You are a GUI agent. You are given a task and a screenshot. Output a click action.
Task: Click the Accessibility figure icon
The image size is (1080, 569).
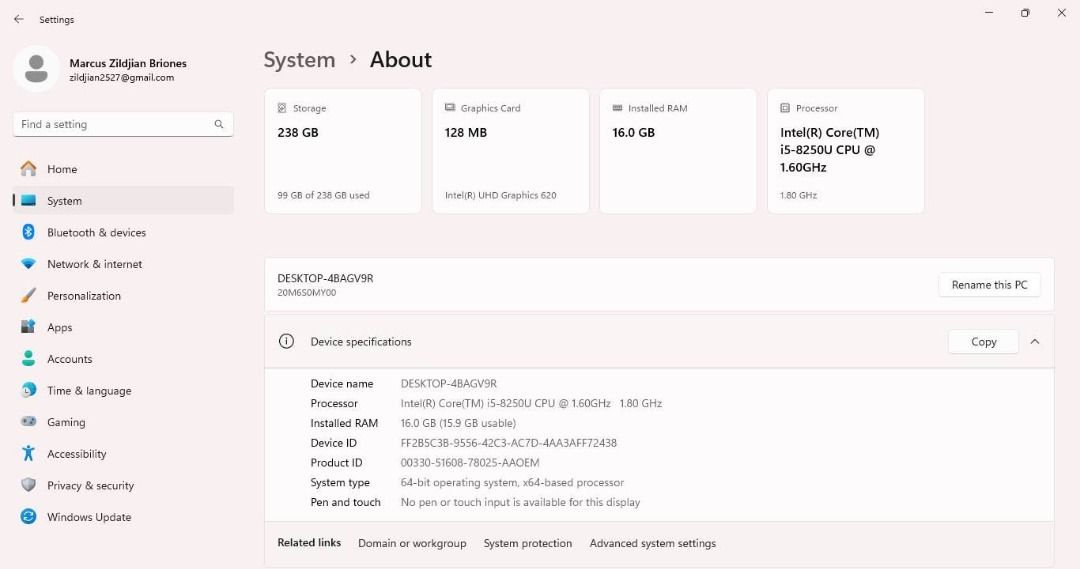click(28, 453)
